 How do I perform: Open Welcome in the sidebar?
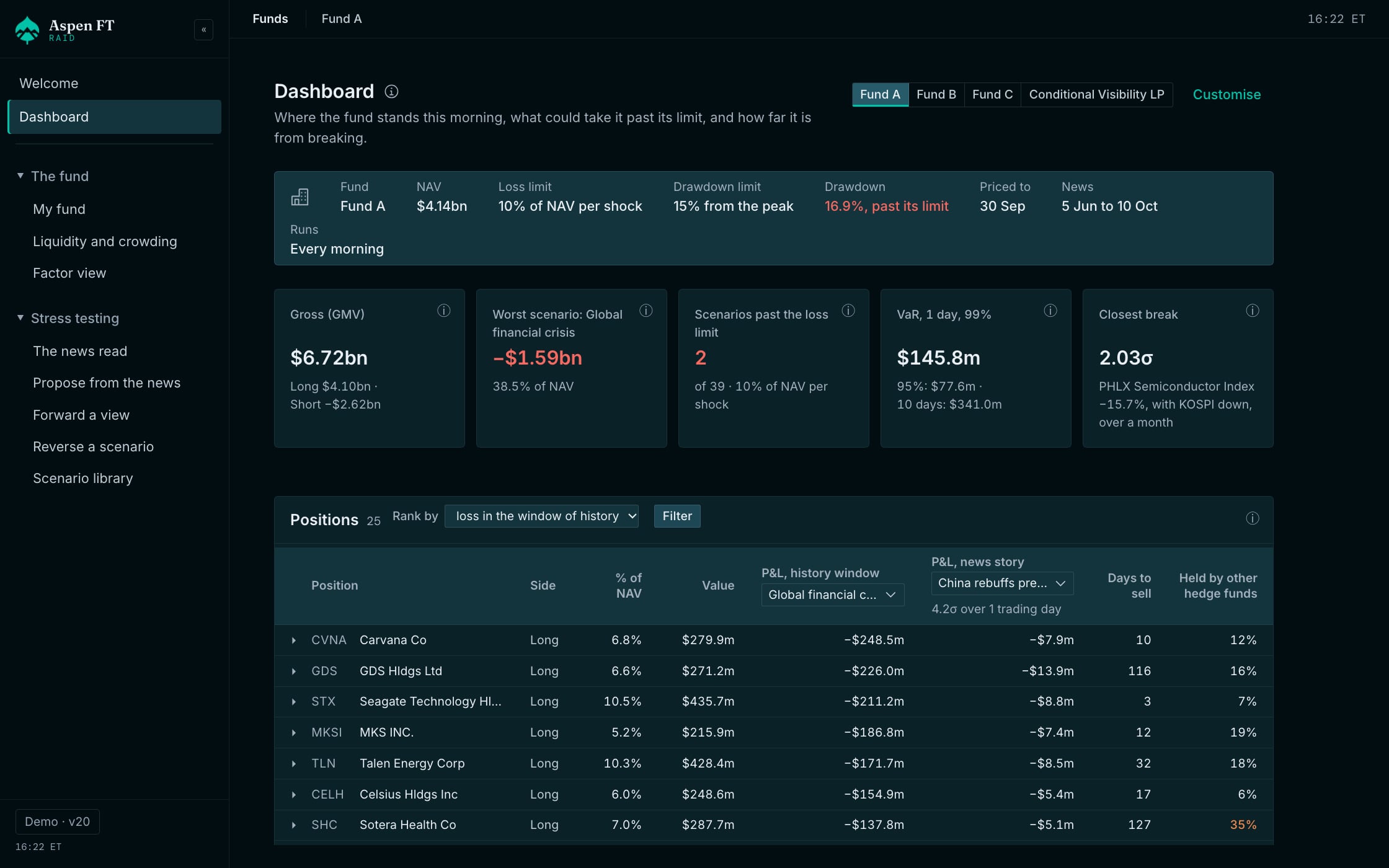tap(114, 83)
